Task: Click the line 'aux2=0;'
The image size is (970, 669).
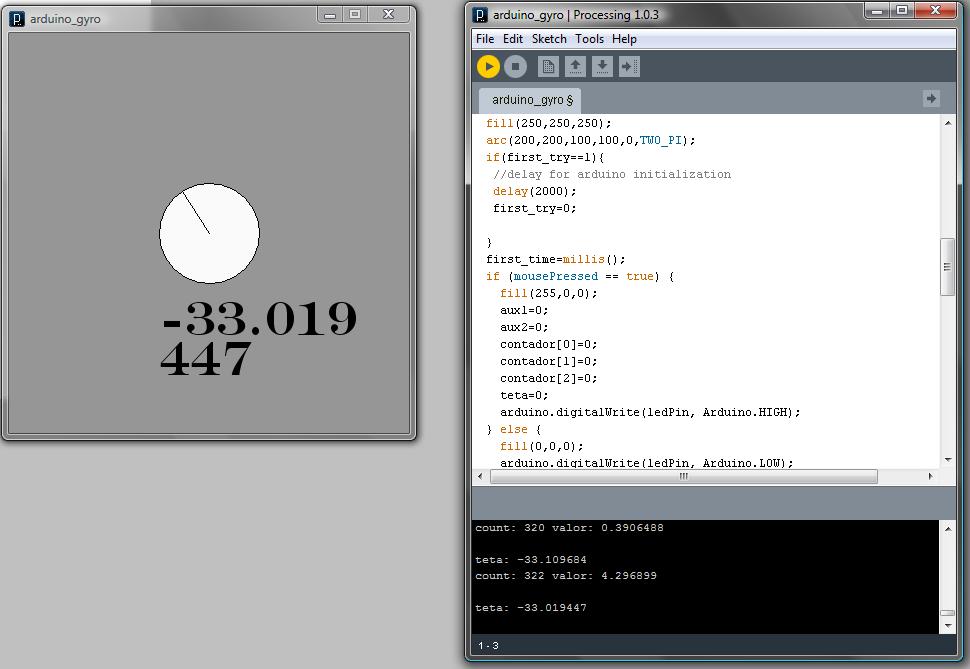Action: point(524,327)
